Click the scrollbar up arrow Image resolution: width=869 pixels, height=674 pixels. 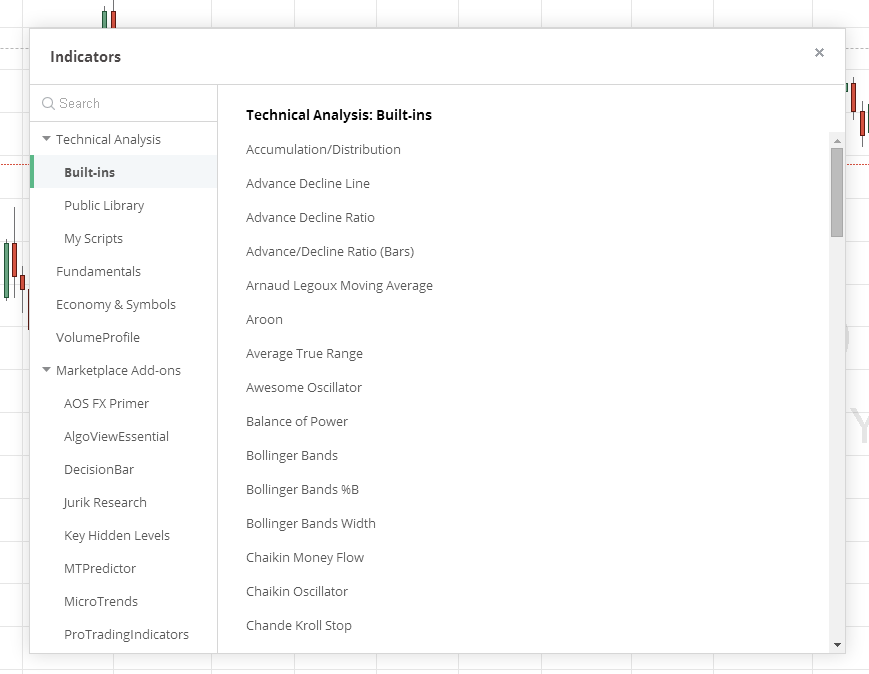(x=837, y=141)
